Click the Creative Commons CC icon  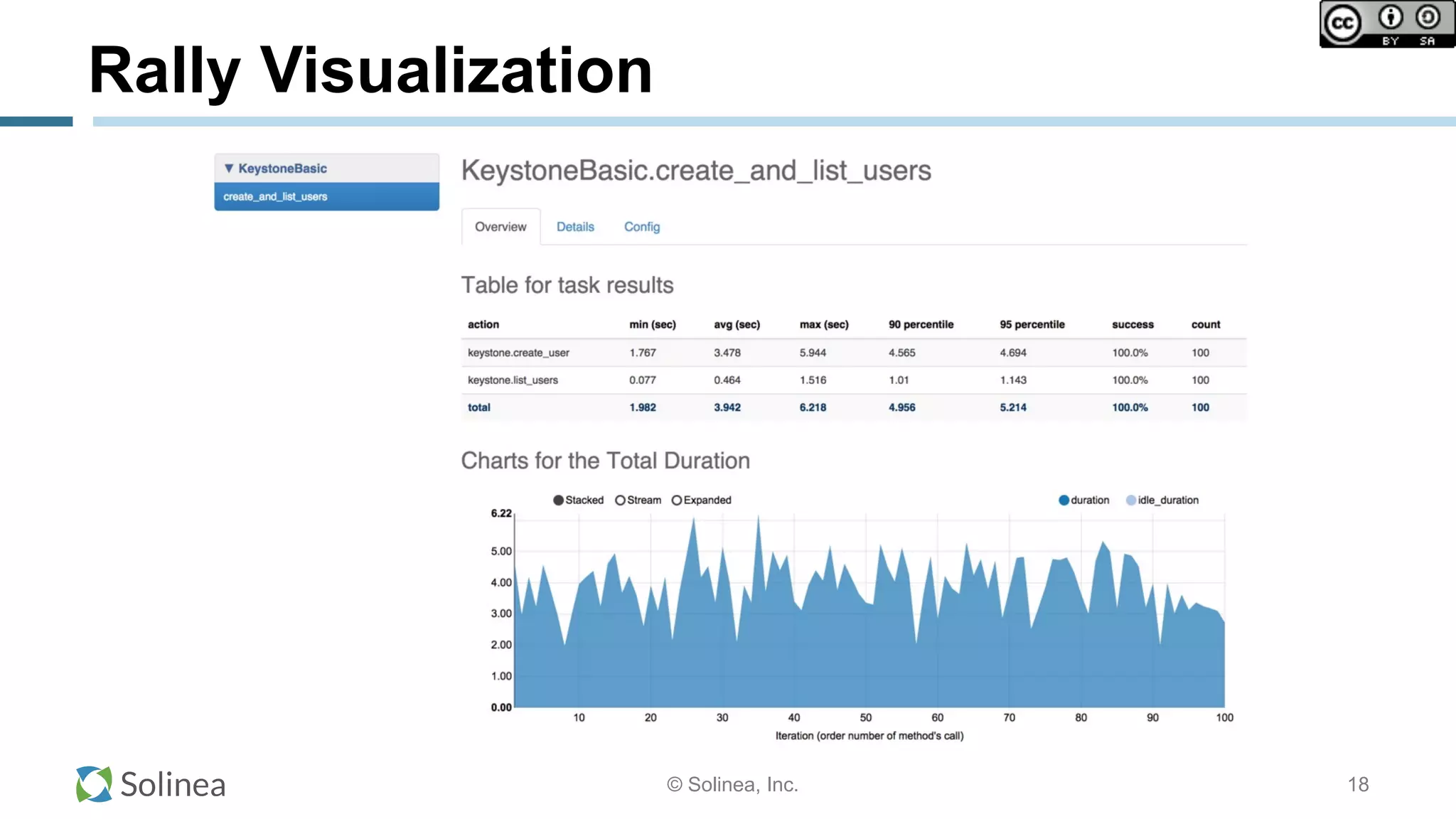click(x=1342, y=23)
